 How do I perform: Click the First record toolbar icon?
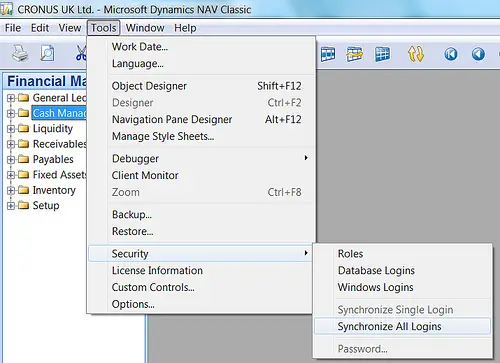coord(451,54)
